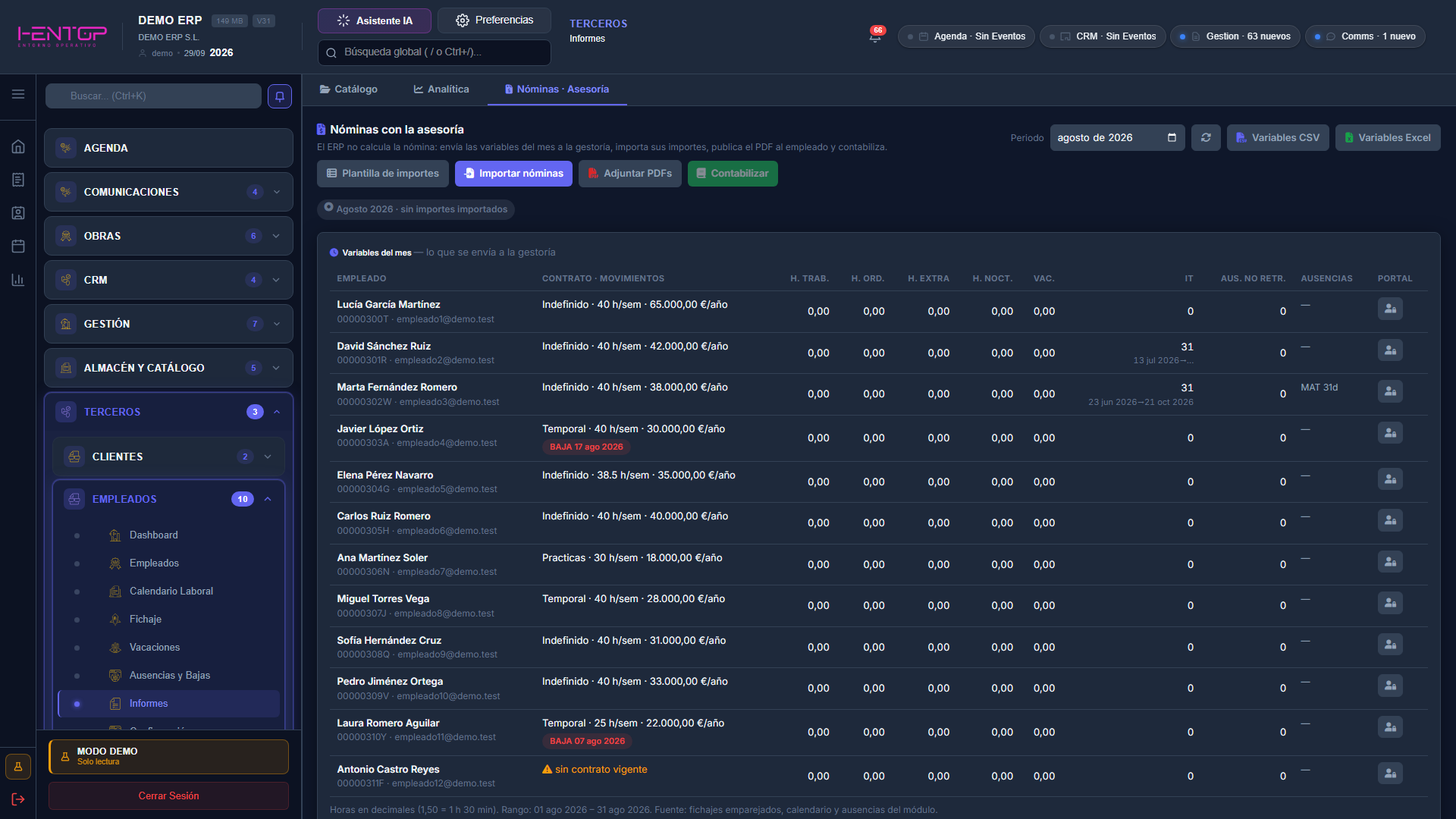Collapse the TERCEROS section chevron
Image resolution: width=1456 pixels, height=819 pixels.
(x=277, y=412)
